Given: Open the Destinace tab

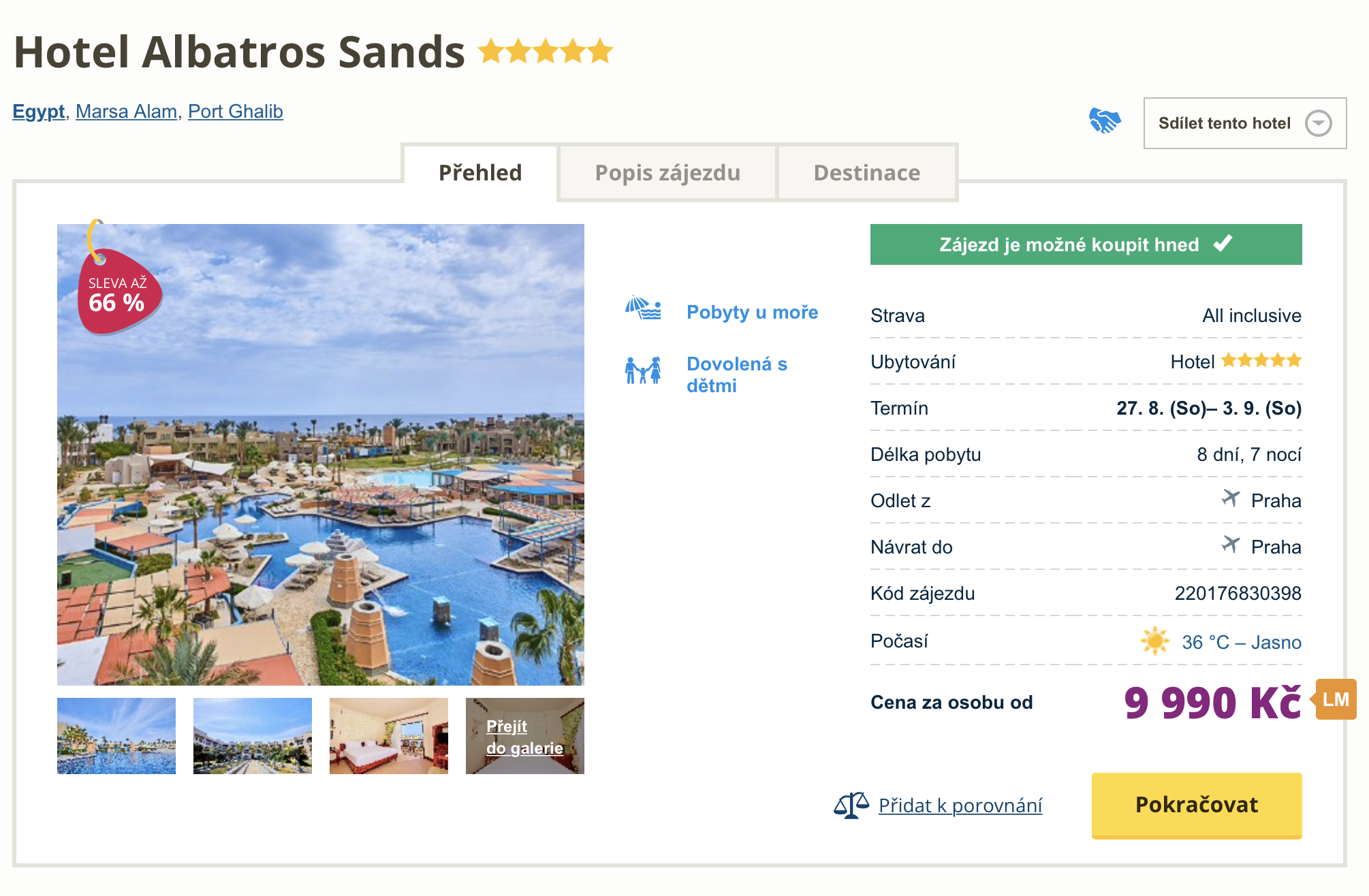Looking at the screenshot, I should [866, 173].
